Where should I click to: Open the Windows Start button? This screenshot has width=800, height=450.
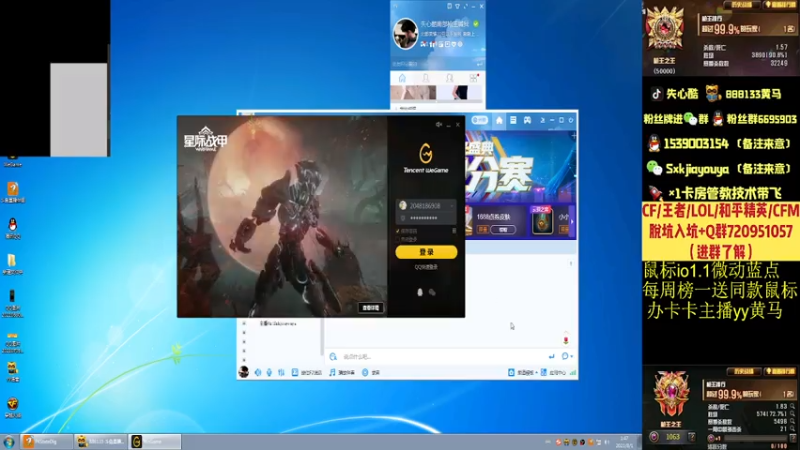(x=9, y=441)
